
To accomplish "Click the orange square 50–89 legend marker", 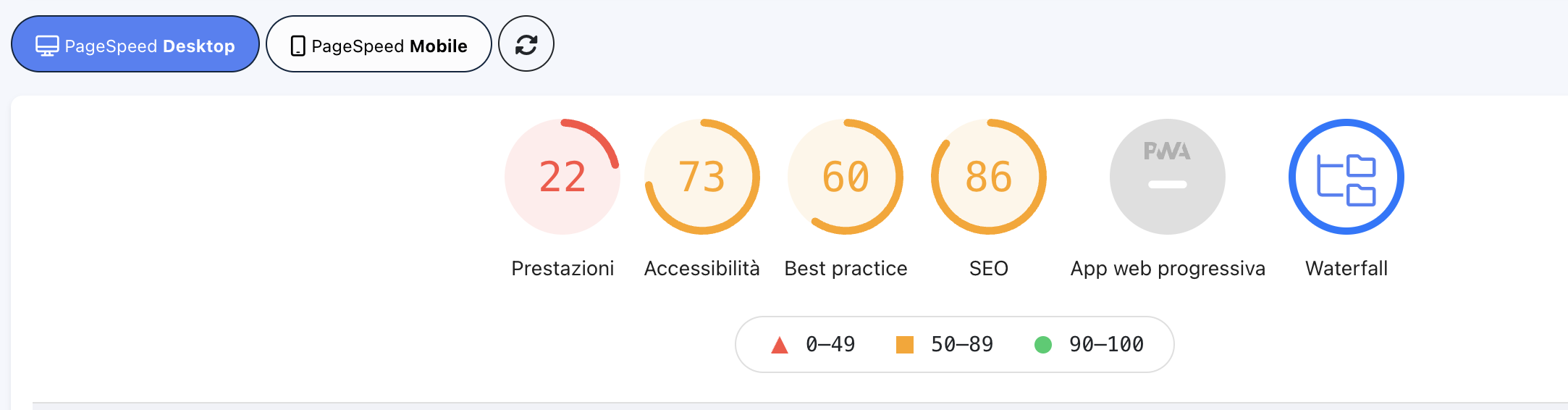I will tap(905, 345).
